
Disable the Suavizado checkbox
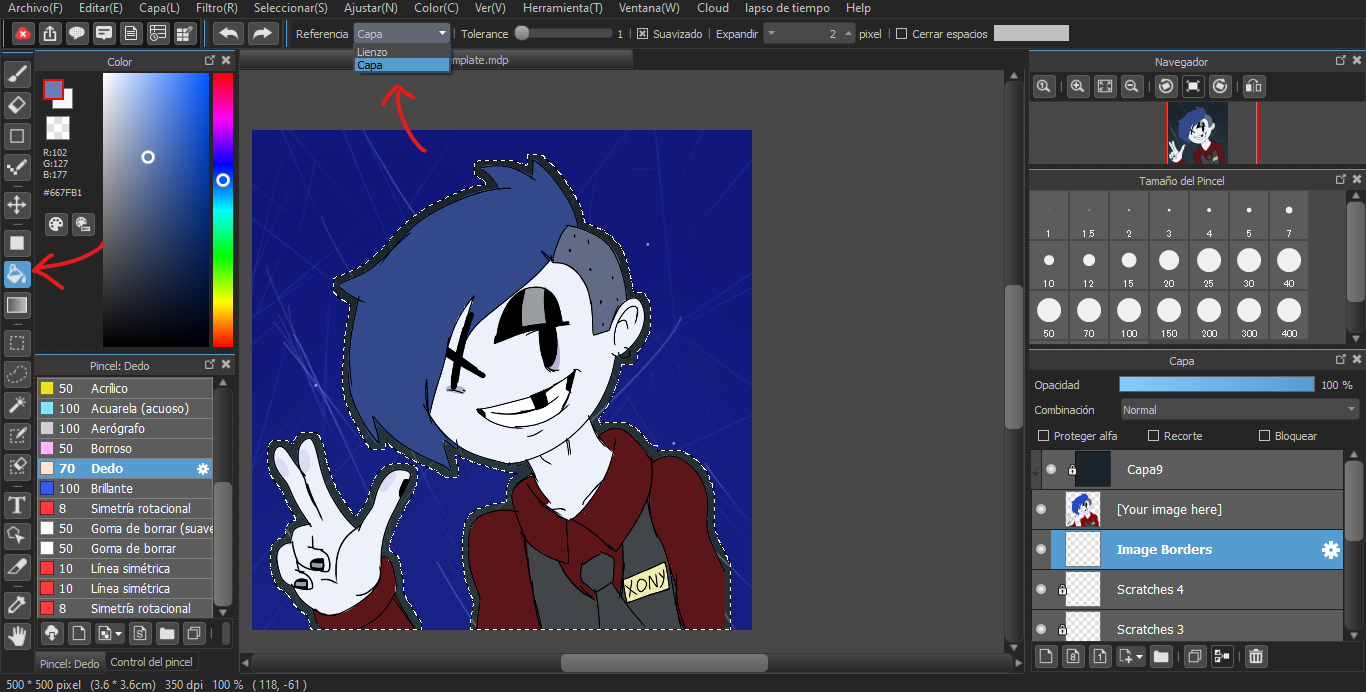[643, 34]
